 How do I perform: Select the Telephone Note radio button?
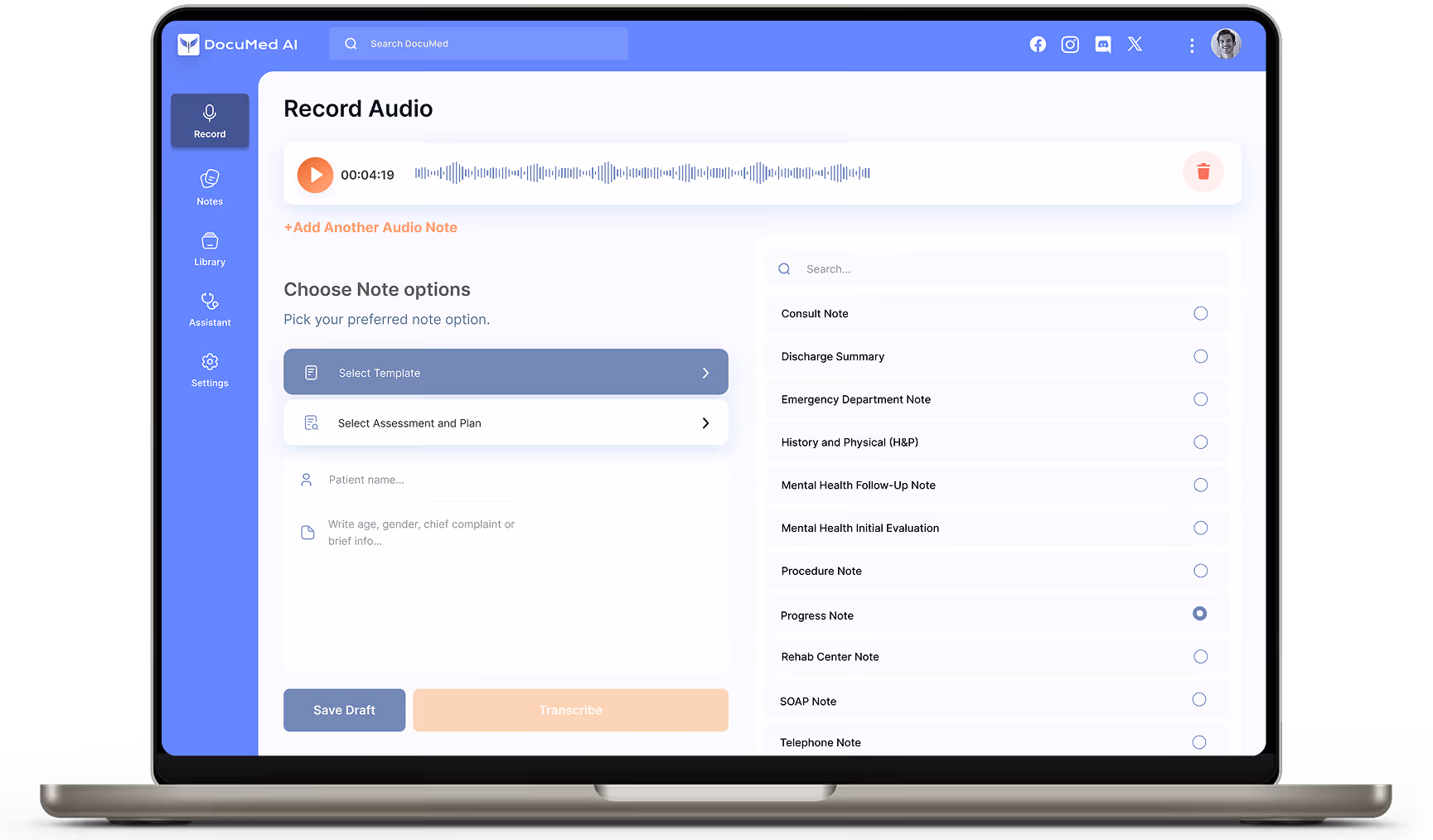[1199, 742]
